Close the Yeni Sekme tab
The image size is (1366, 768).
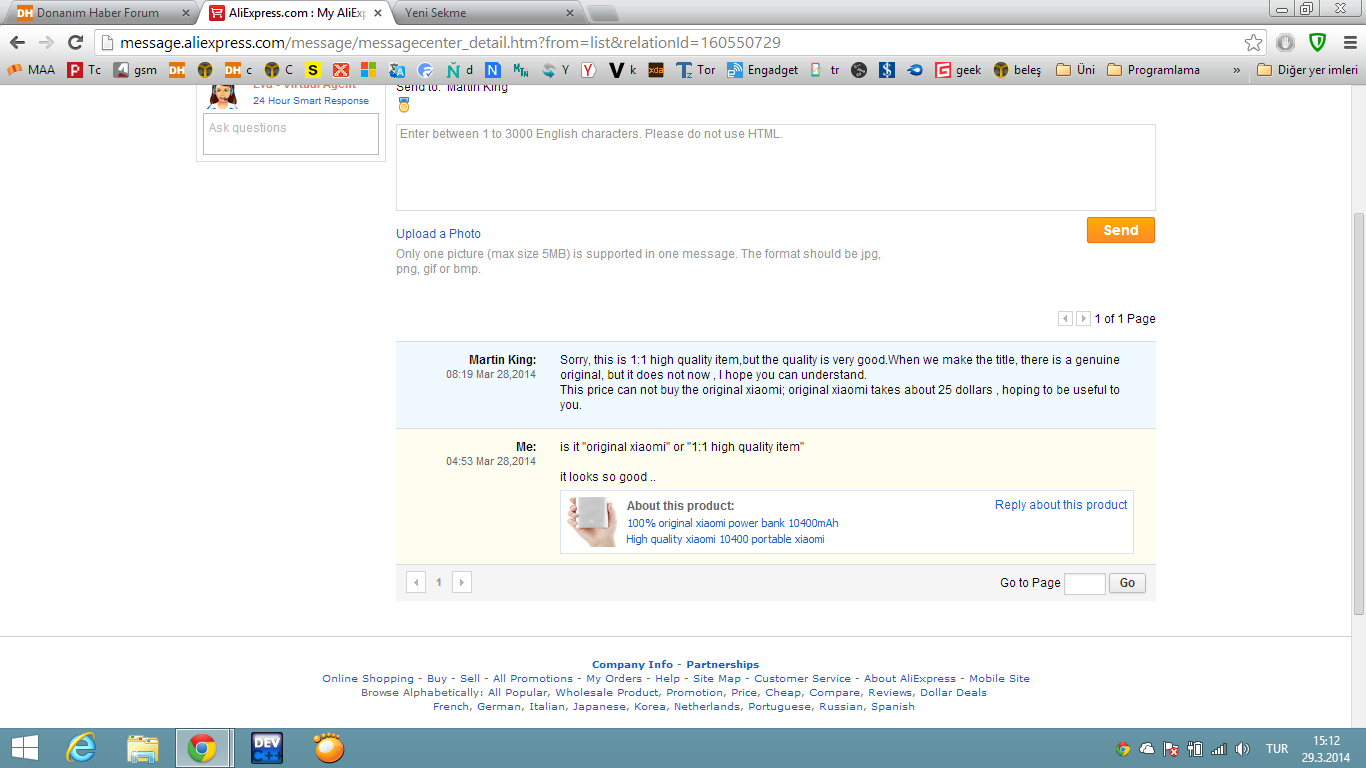(x=570, y=13)
